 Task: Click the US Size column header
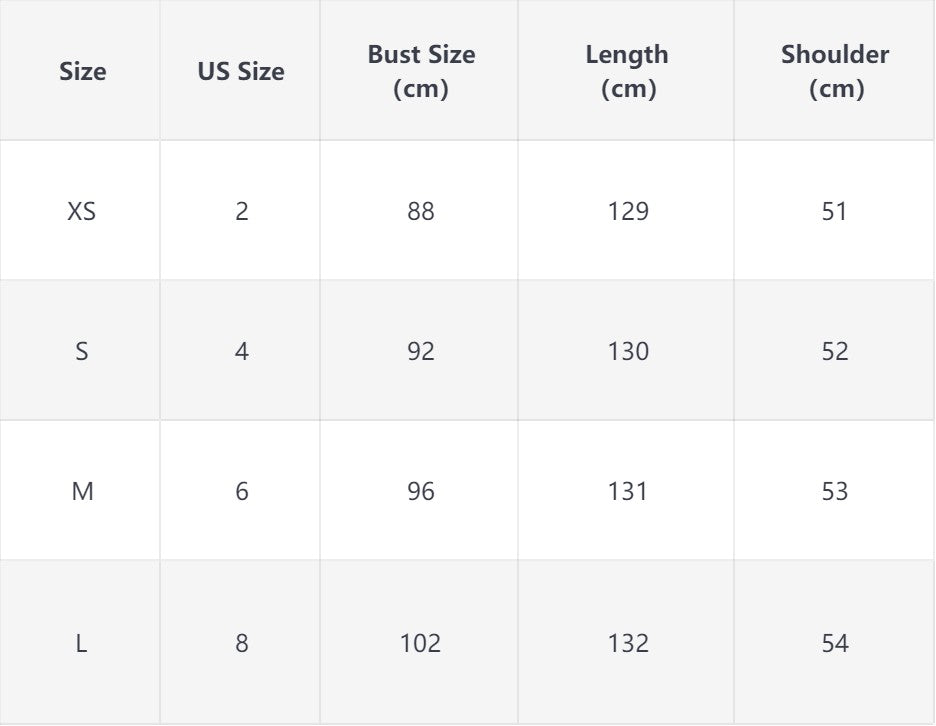tap(240, 71)
